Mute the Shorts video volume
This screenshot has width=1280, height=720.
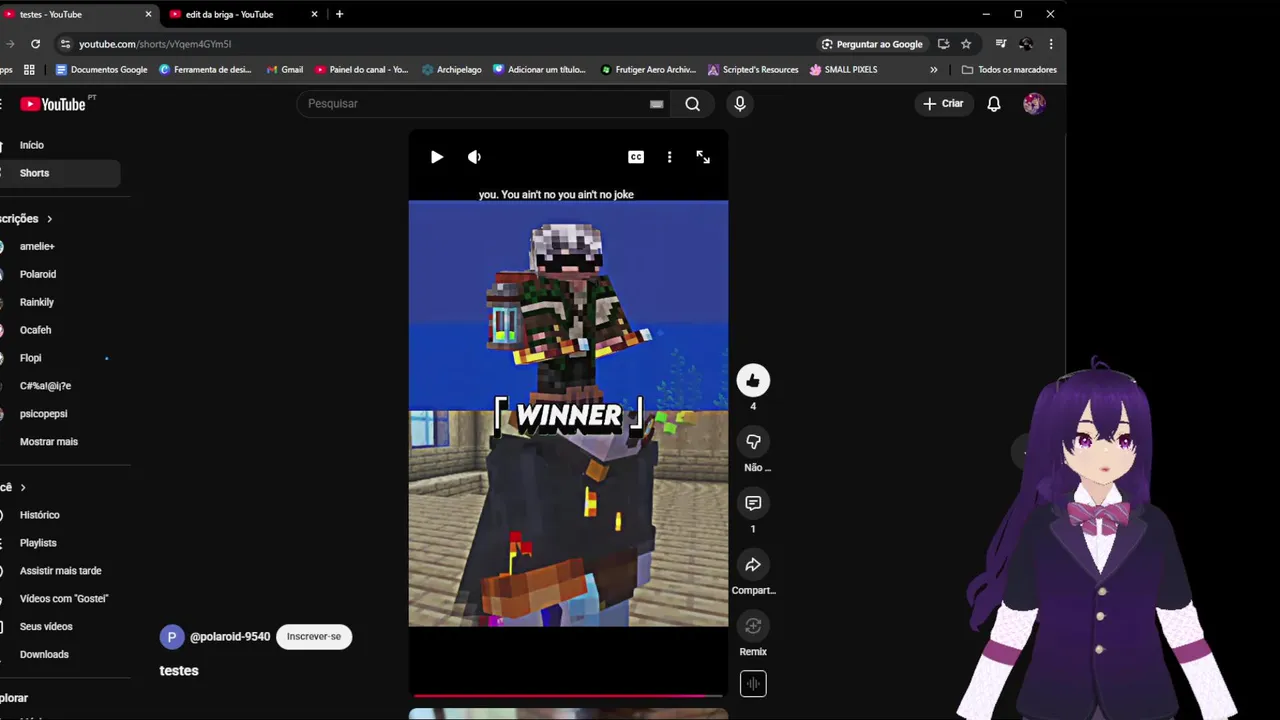pyautogui.click(x=474, y=157)
